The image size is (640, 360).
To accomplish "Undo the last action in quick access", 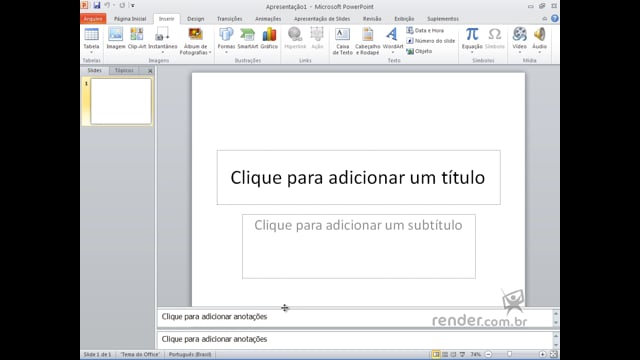I will [x=107, y=5].
